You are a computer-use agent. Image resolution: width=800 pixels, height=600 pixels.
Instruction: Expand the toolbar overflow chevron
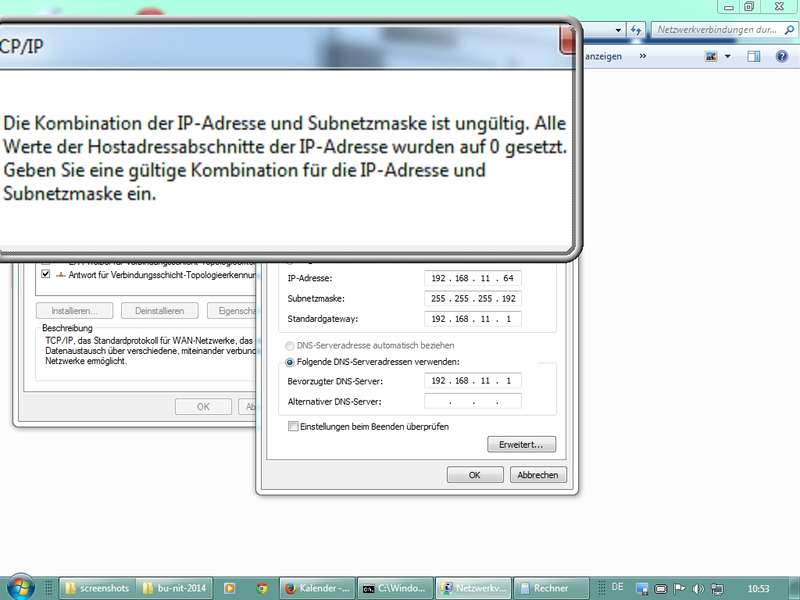(x=643, y=56)
